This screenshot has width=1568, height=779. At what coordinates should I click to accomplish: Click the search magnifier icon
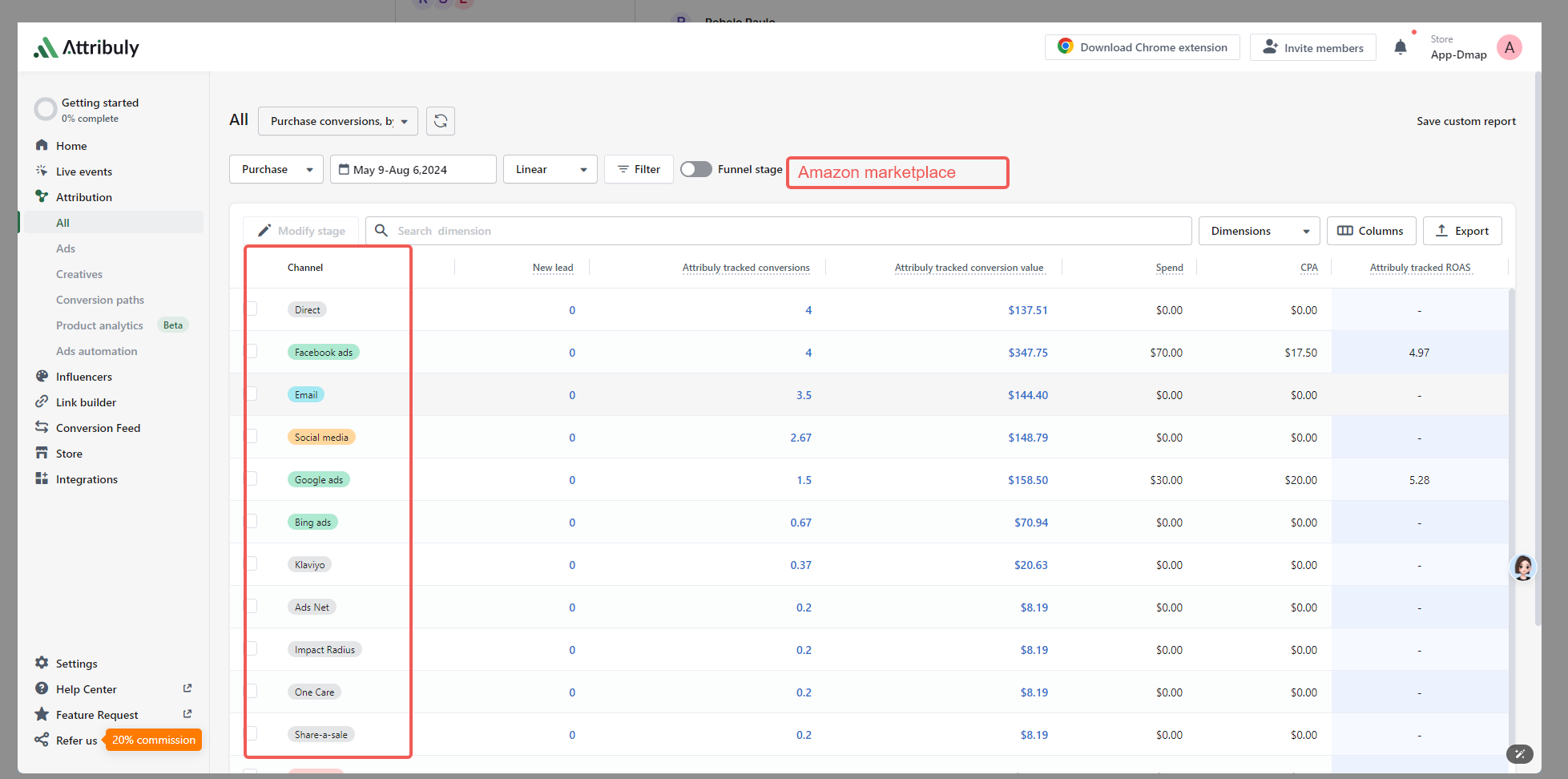381,231
